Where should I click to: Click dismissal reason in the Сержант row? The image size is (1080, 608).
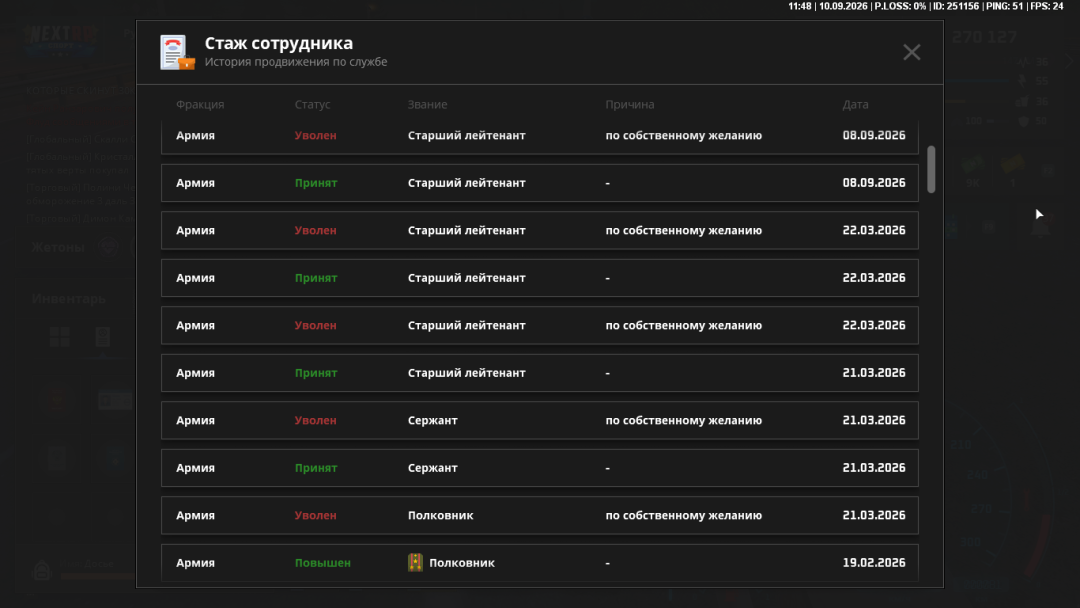point(683,421)
